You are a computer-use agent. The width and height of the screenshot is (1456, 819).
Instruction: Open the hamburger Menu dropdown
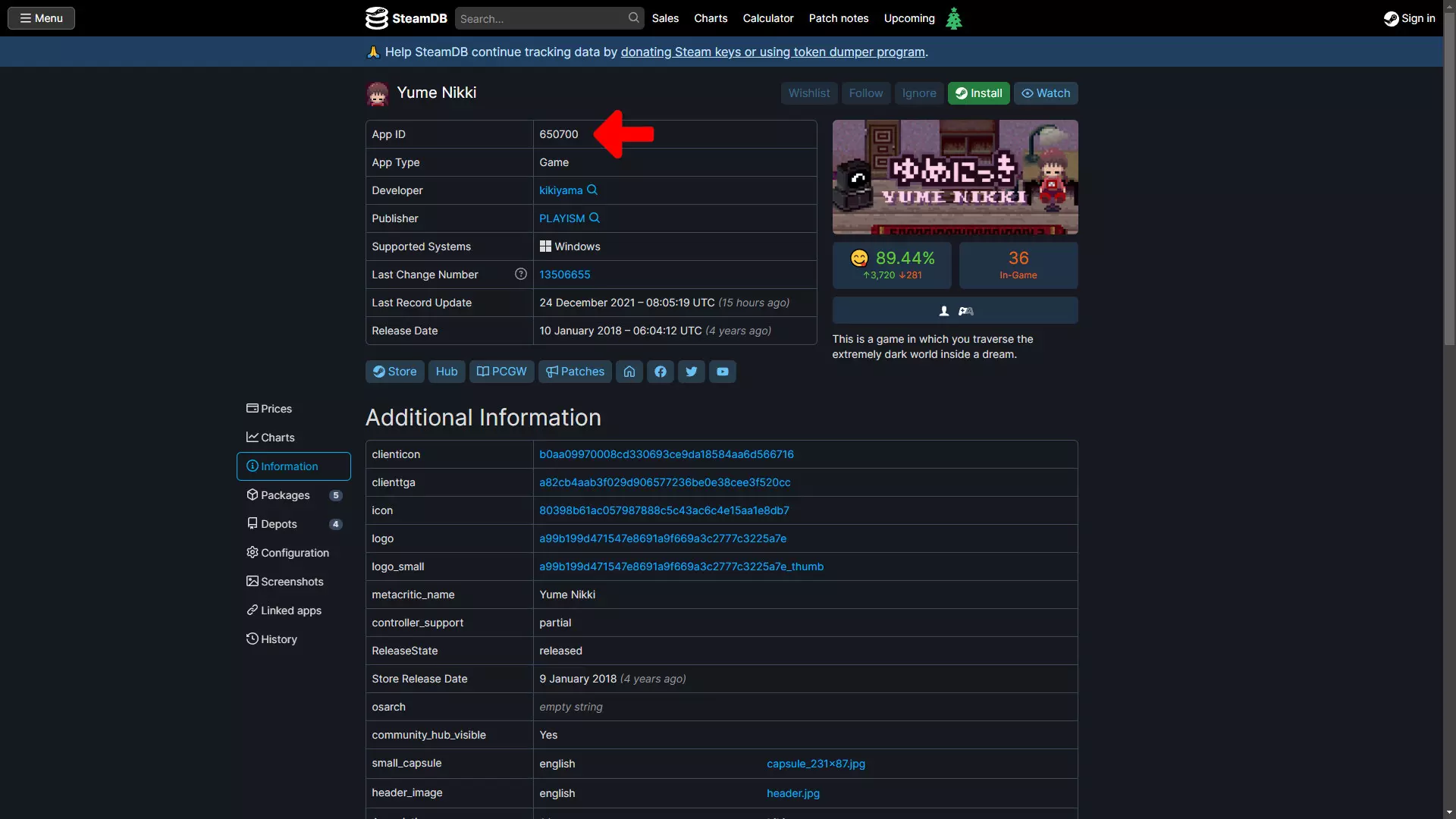(42, 18)
